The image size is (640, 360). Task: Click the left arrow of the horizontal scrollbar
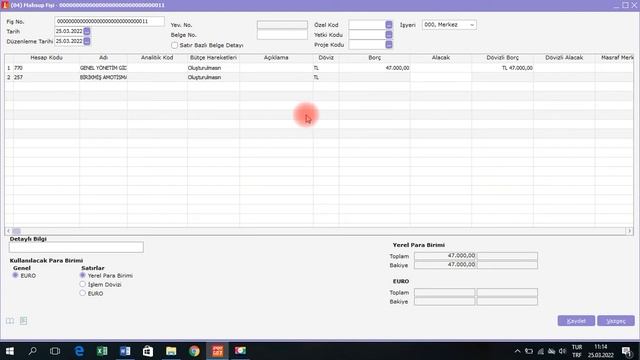click(x=8, y=231)
